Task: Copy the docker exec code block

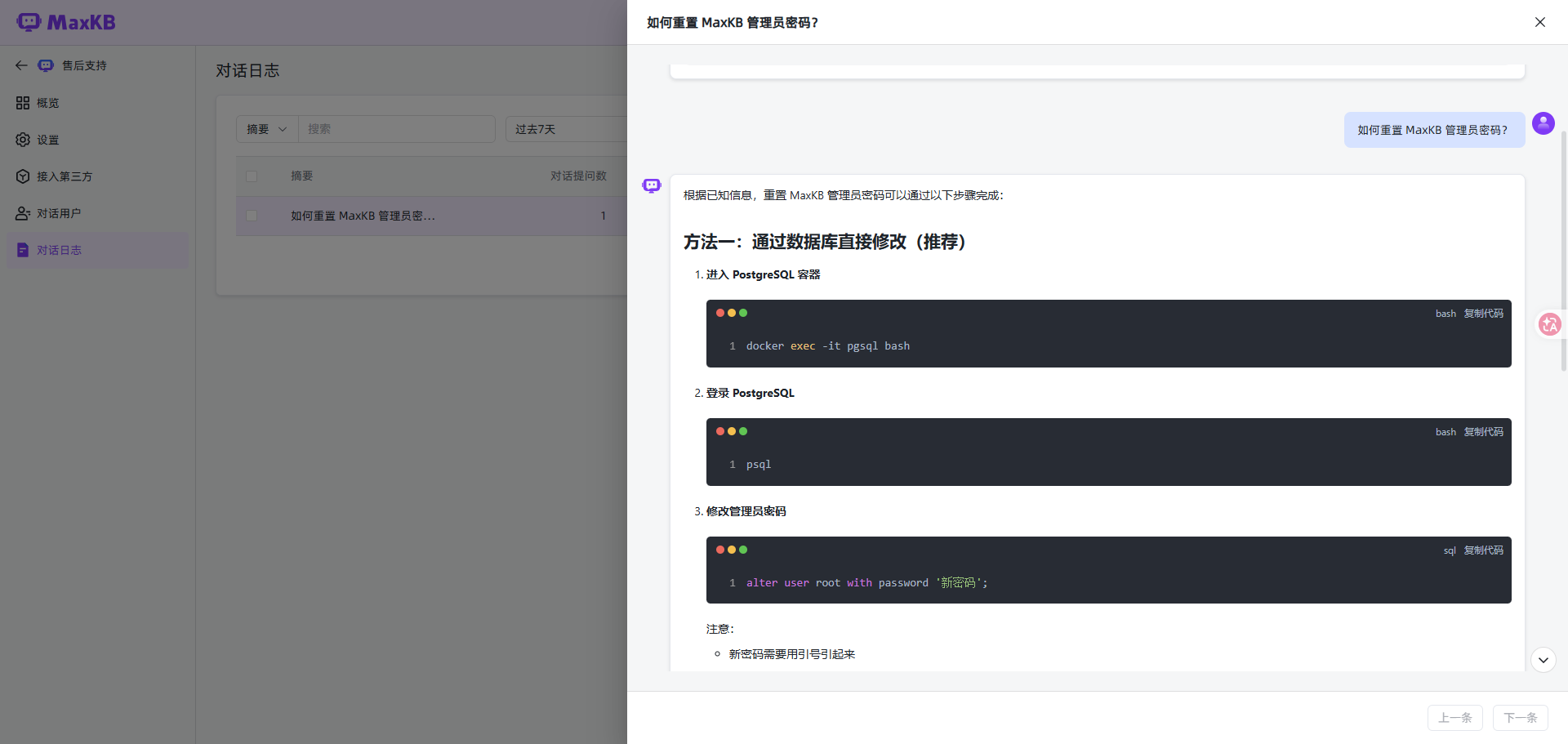Action: coord(1483,314)
